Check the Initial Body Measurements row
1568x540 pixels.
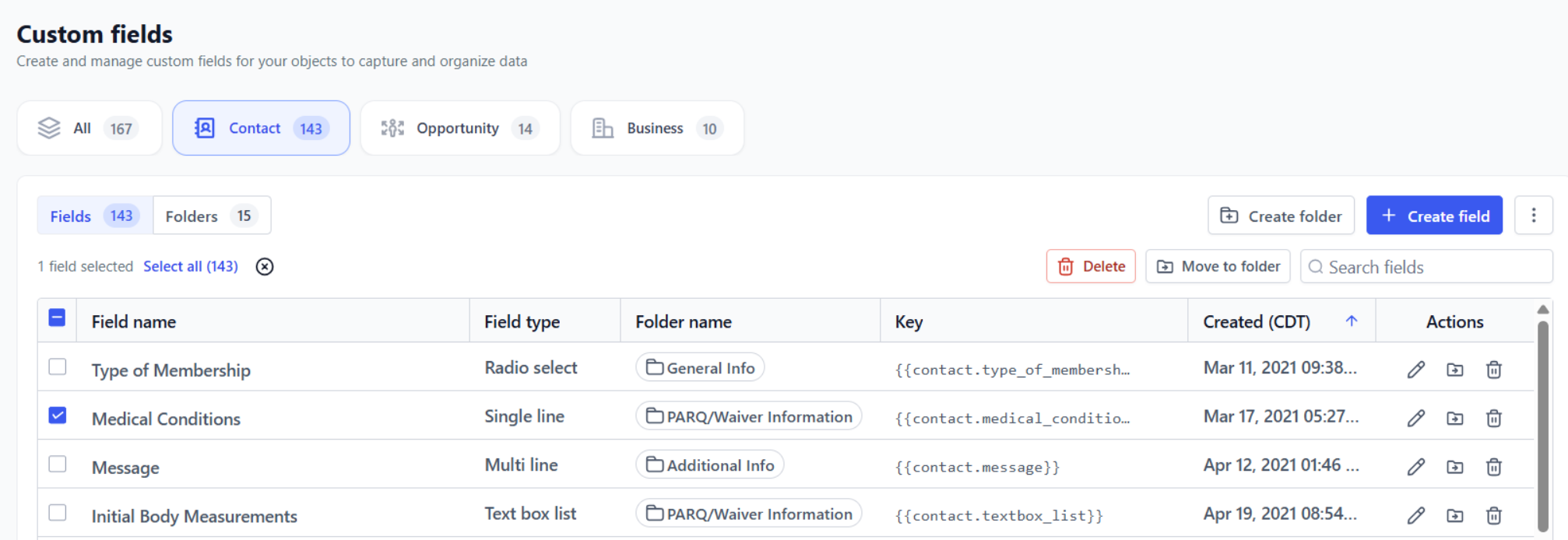point(57,513)
